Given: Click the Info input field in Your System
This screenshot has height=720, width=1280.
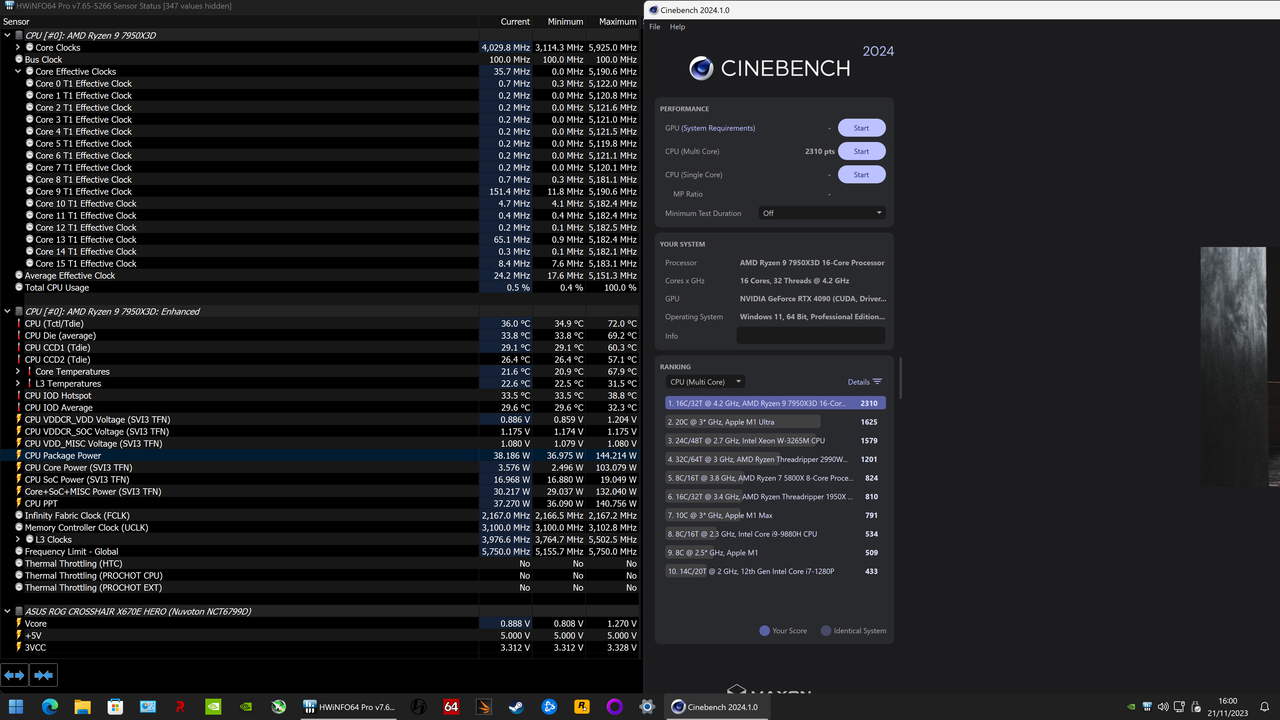Looking at the screenshot, I should tap(811, 336).
